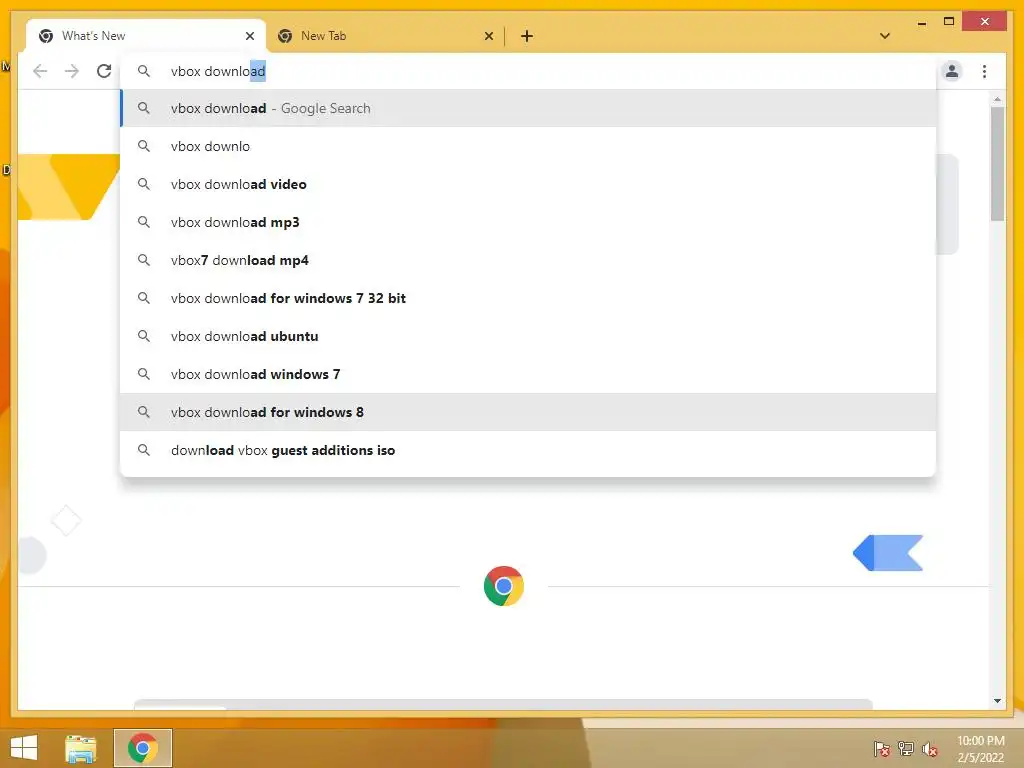Click the page scrollbar down arrow

coord(997,701)
